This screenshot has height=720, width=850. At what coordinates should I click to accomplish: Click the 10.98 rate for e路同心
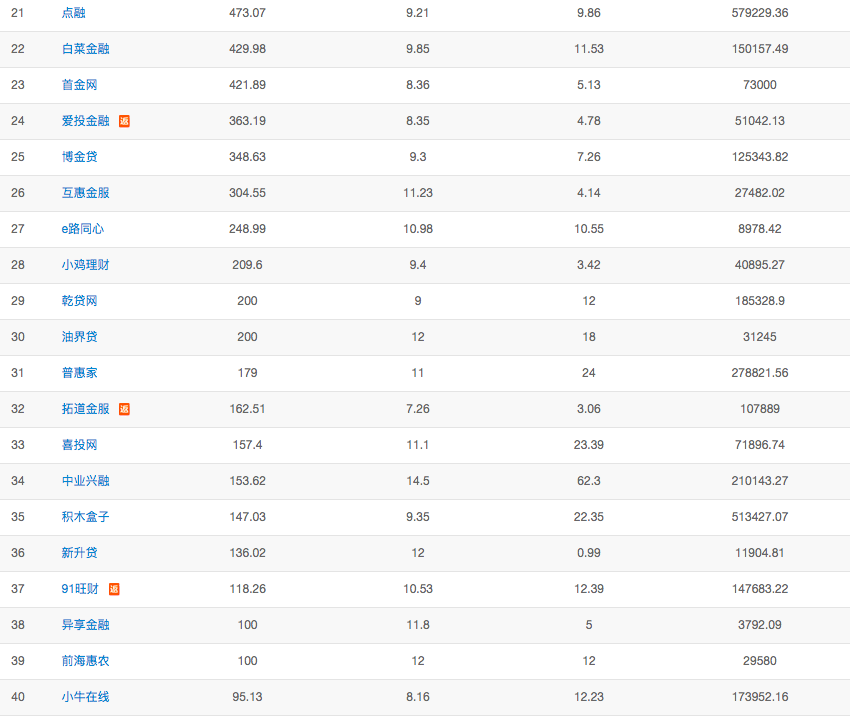(x=418, y=229)
